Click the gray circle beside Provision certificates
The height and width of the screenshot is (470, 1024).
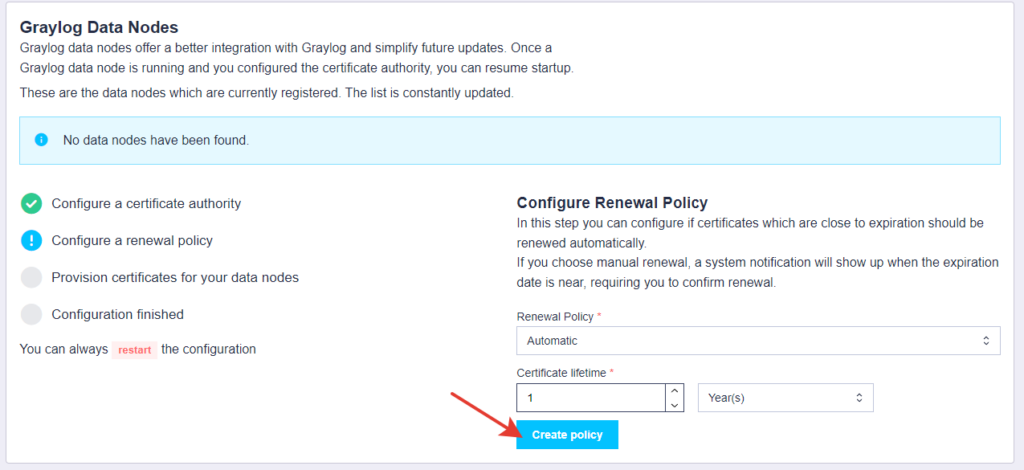tap(31, 277)
